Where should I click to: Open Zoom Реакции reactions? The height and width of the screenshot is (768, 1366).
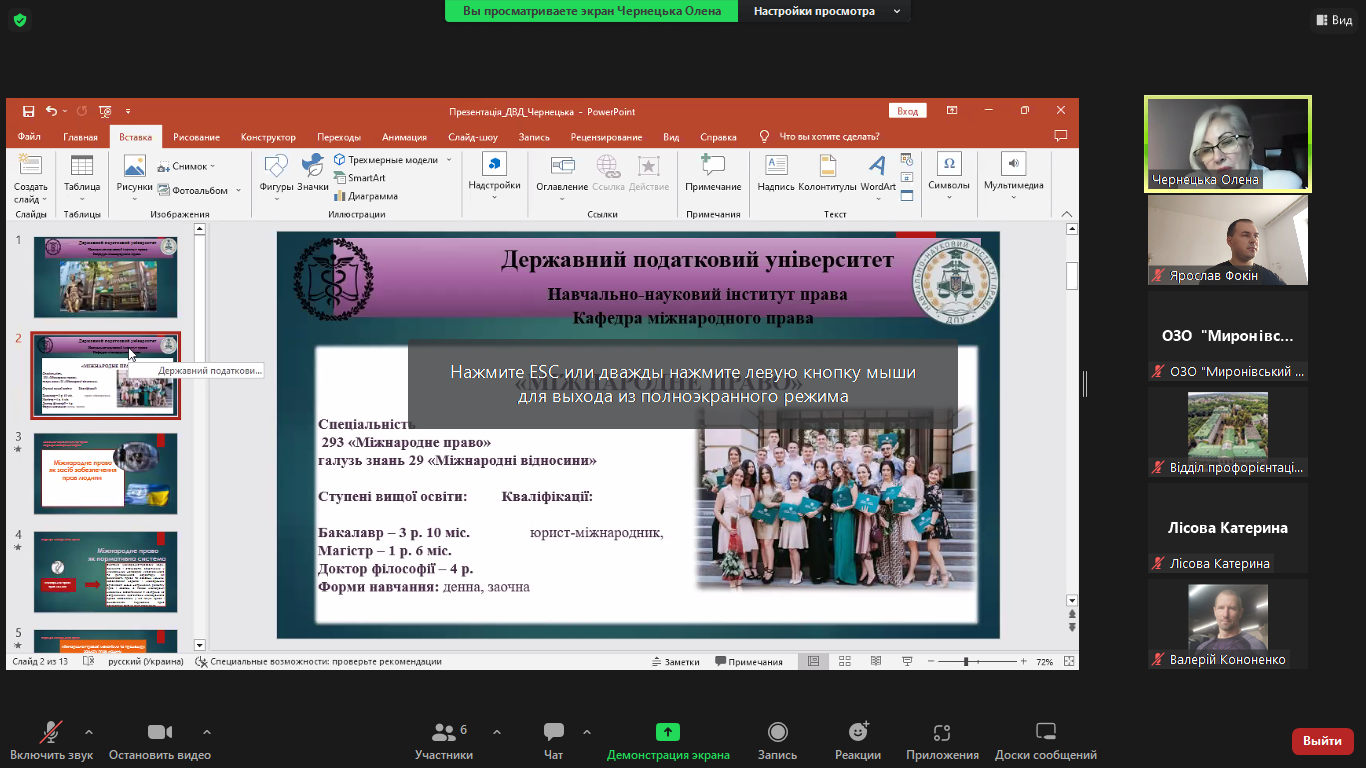(858, 741)
